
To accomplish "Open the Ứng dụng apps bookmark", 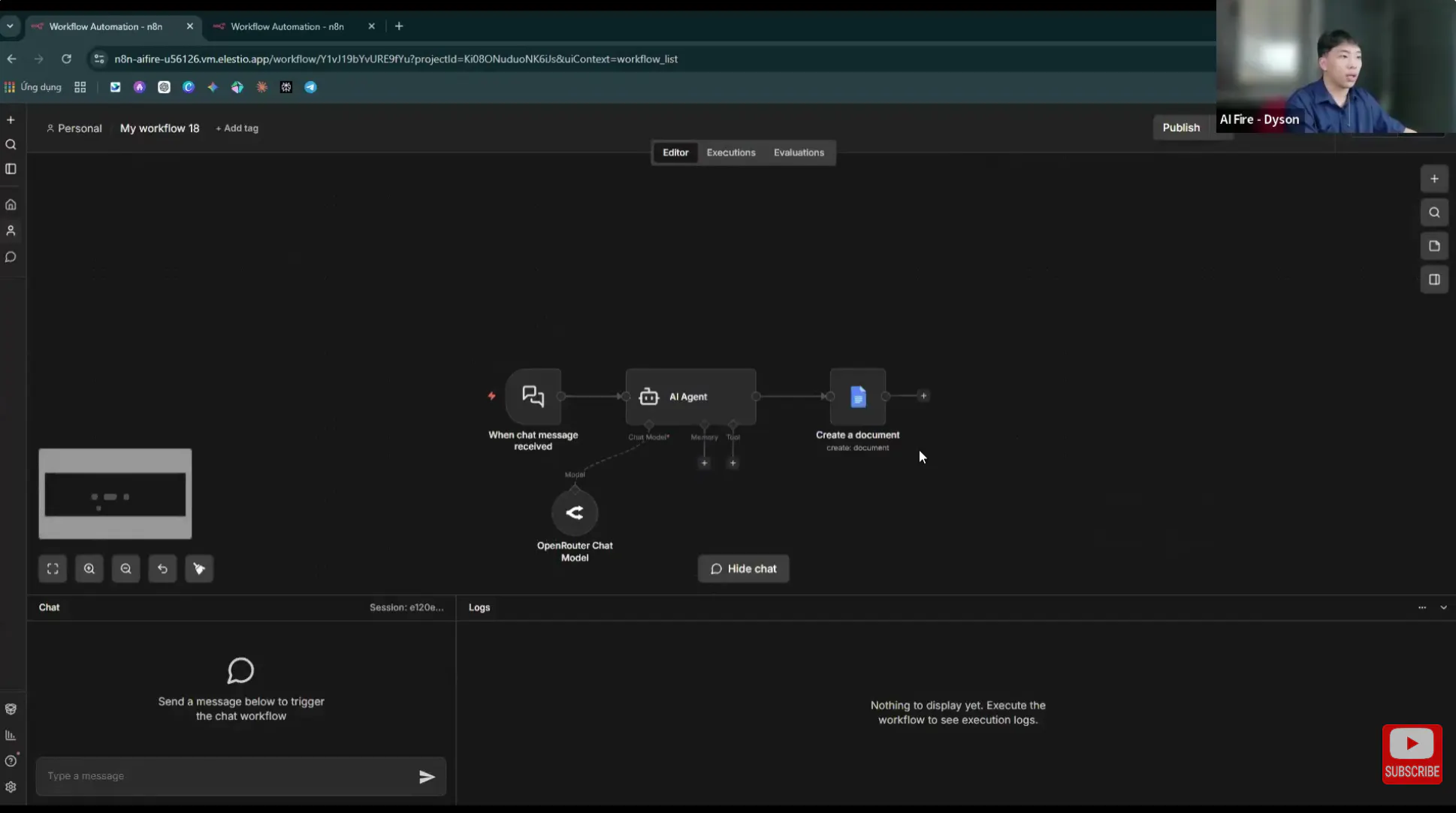I will coord(33,87).
